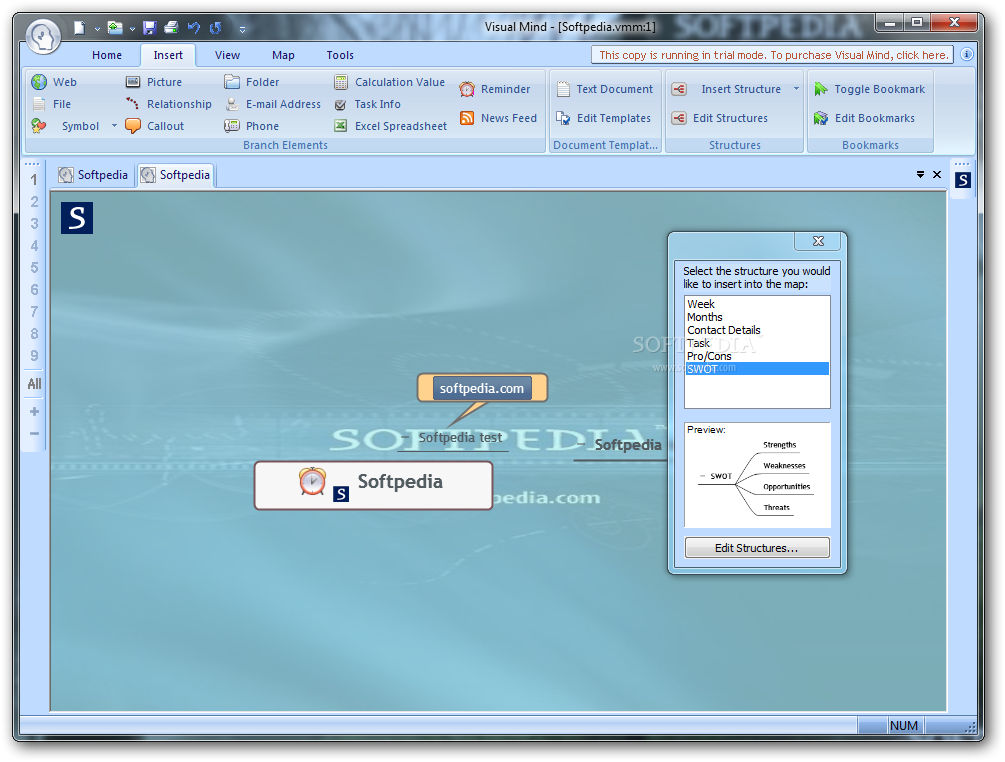Select the second Softpedia document tab

point(176,175)
